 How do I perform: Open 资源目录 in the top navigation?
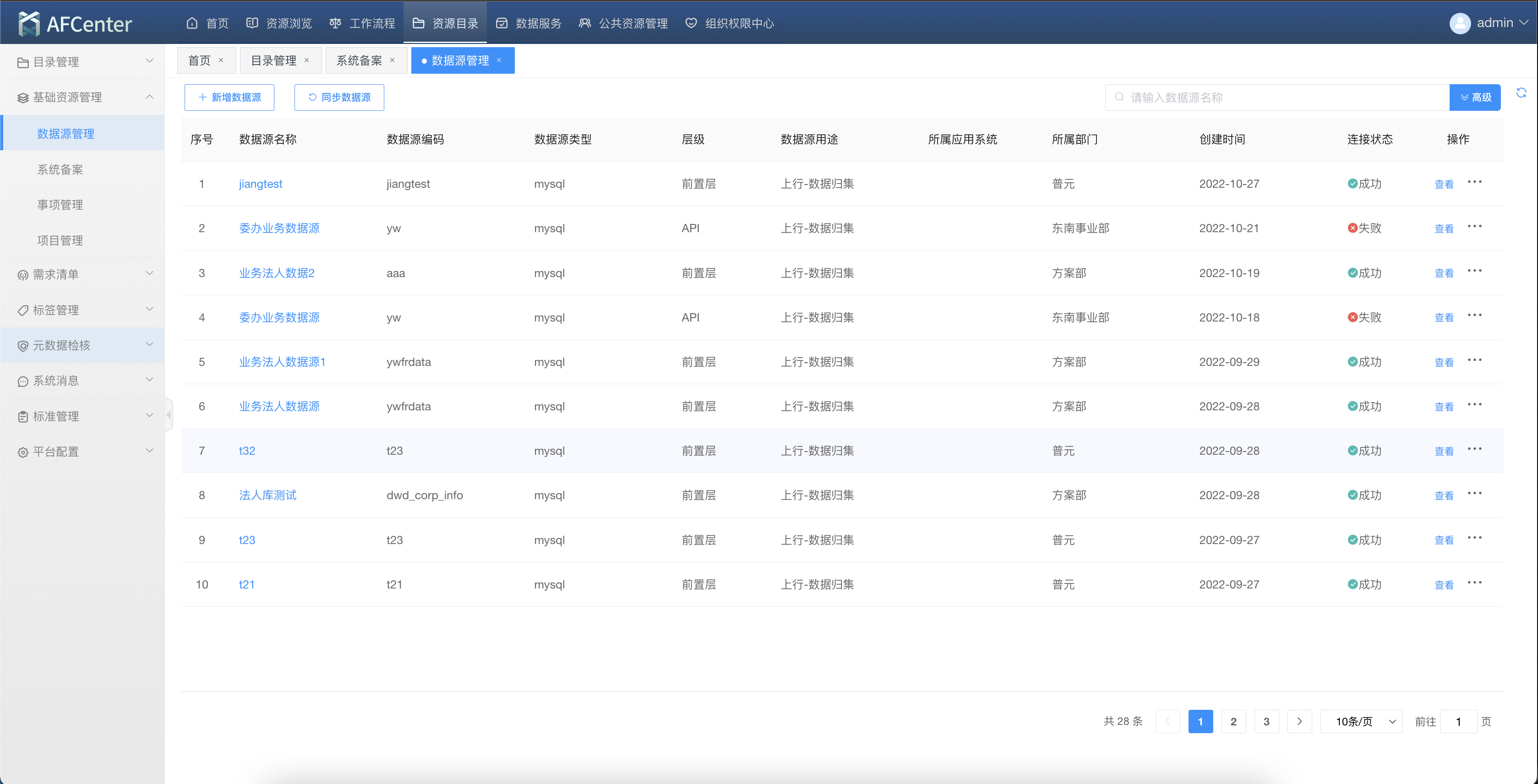[x=445, y=23]
